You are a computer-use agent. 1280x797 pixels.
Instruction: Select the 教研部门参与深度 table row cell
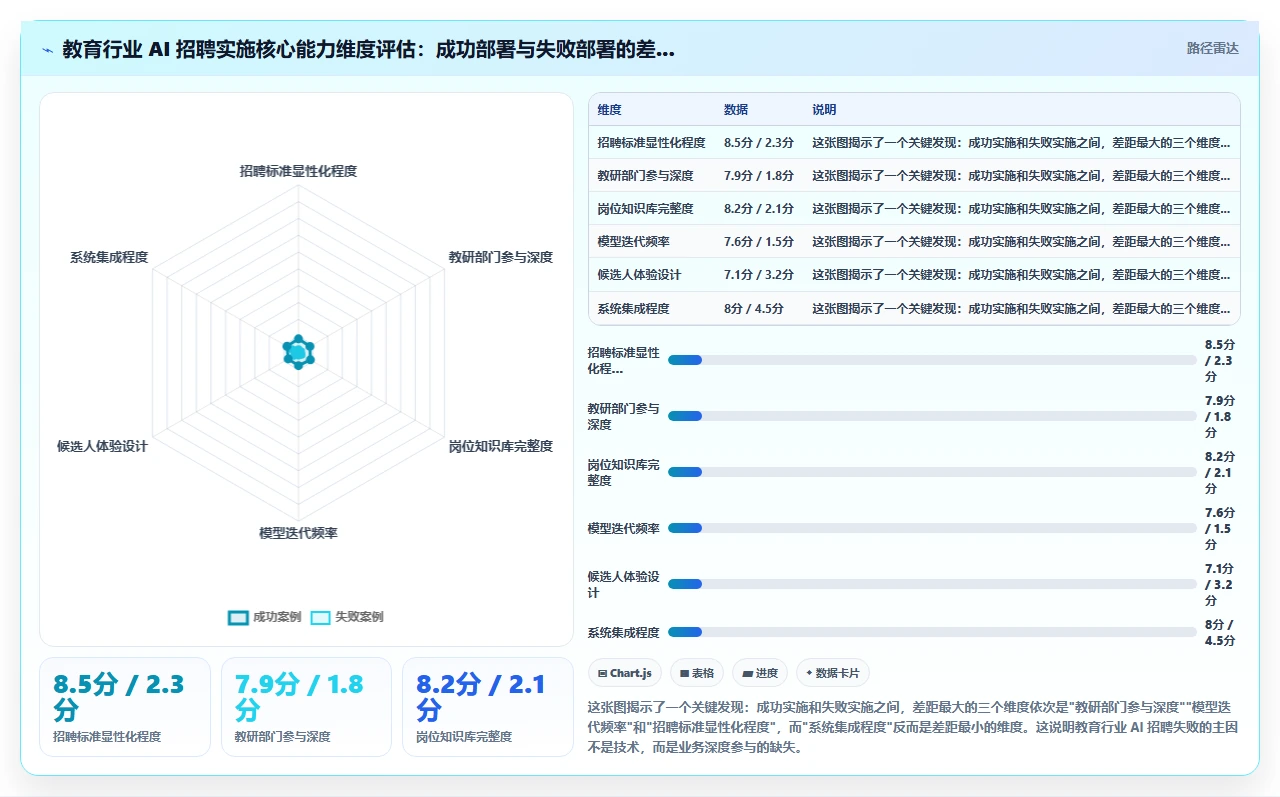pos(651,176)
